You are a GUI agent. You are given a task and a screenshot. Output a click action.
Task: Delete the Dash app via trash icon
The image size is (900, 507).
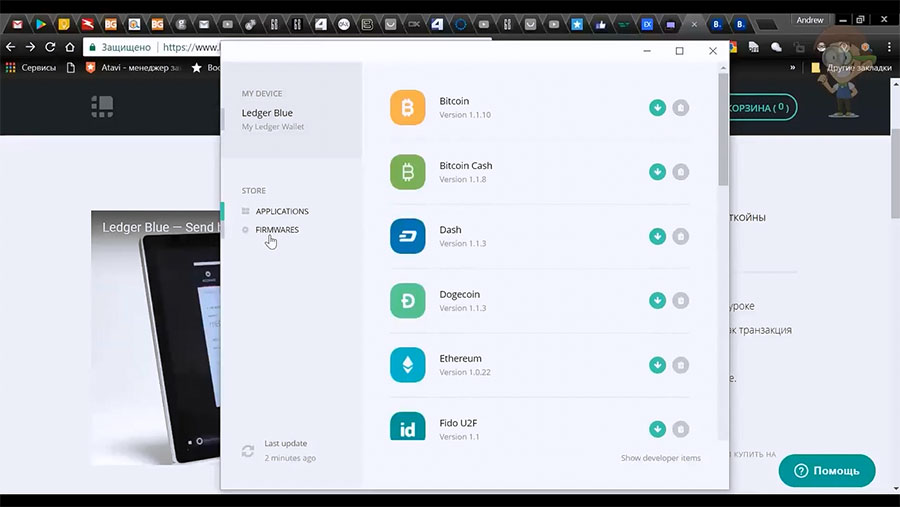click(681, 236)
